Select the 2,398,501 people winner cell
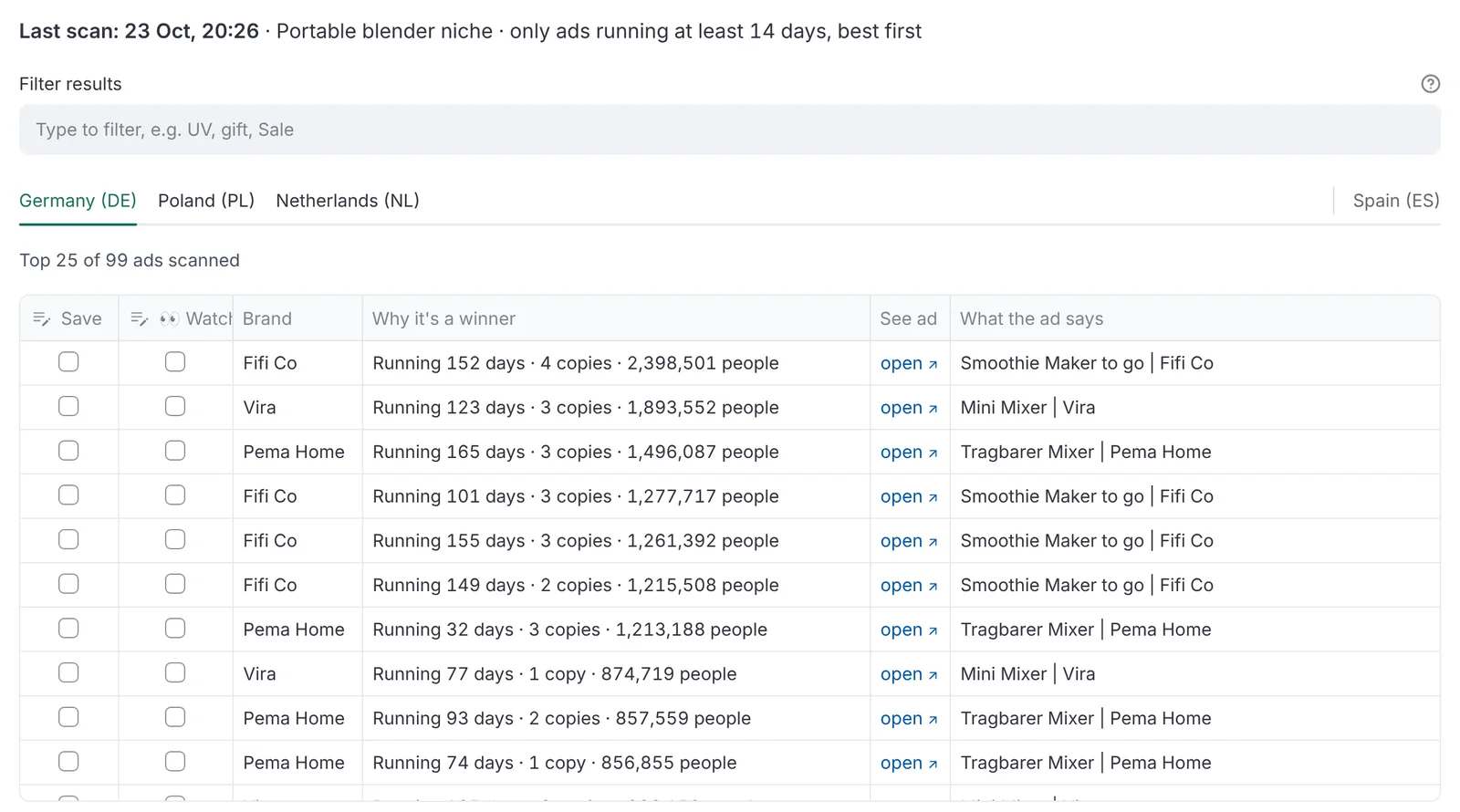Image resolution: width=1460 pixels, height=812 pixels. [616, 363]
